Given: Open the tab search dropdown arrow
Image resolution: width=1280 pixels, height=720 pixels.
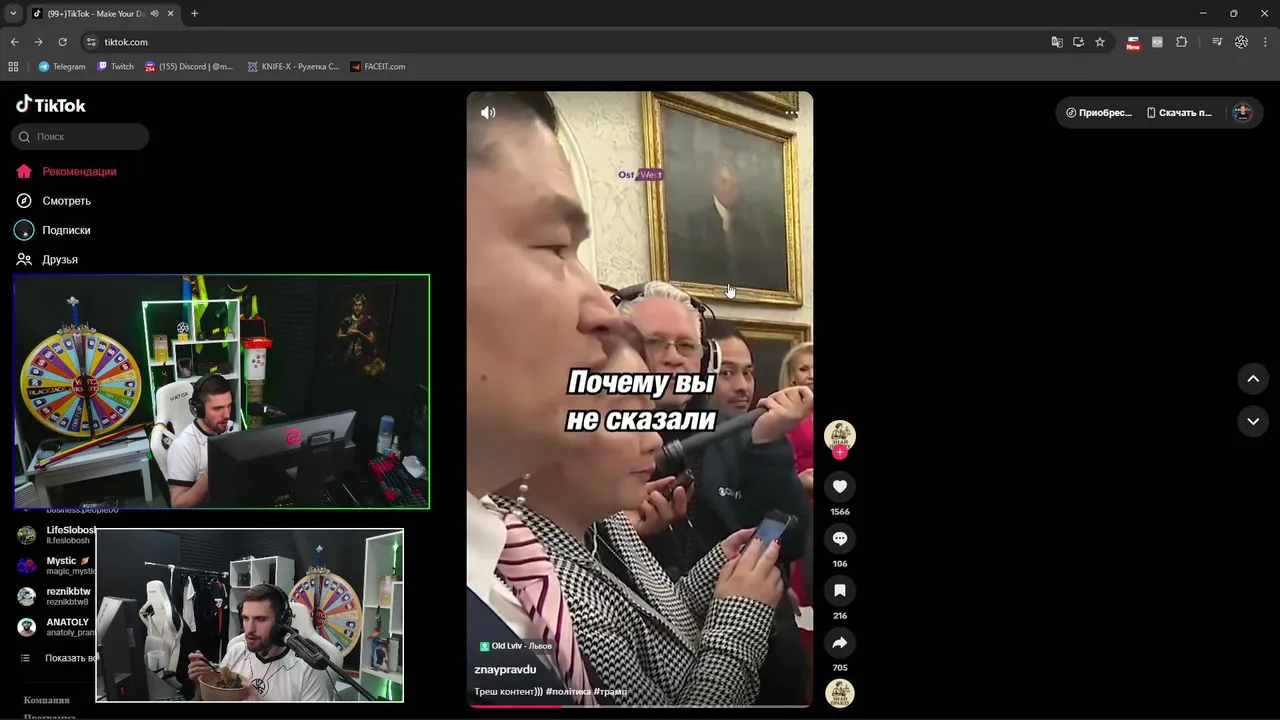Looking at the screenshot, I should pos(13,13).
